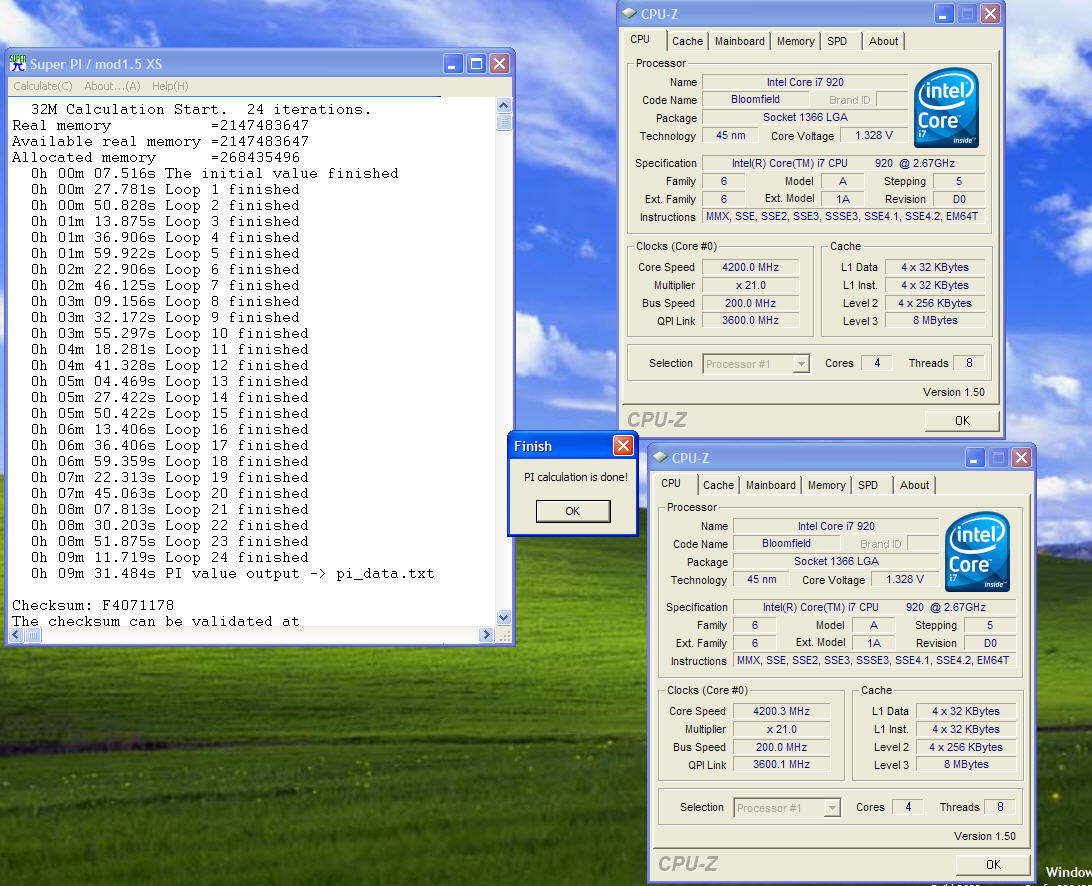The height and width of the screenshot is (886, 1092).
Task: Click the 'PI calculation is done!' message
Action: coord(575,477)
